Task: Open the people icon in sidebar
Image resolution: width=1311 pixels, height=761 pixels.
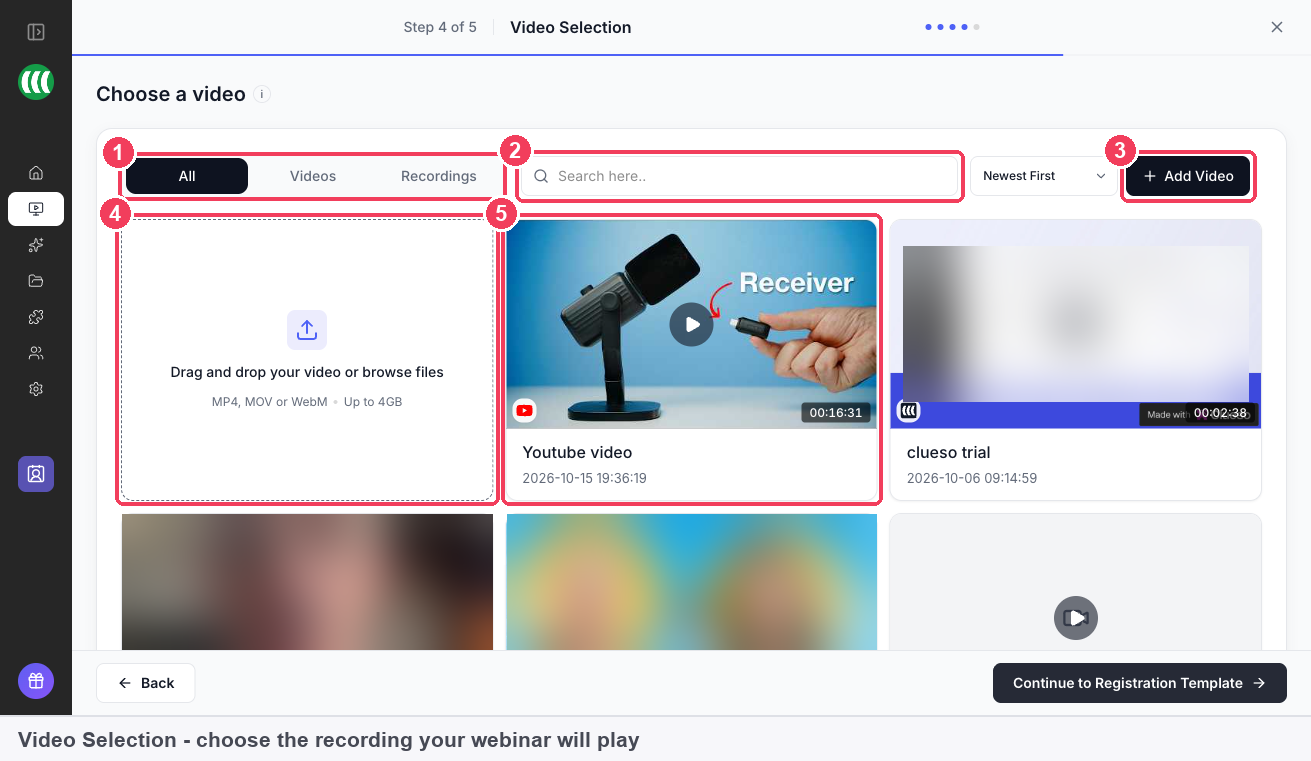Action: (36, 353)
